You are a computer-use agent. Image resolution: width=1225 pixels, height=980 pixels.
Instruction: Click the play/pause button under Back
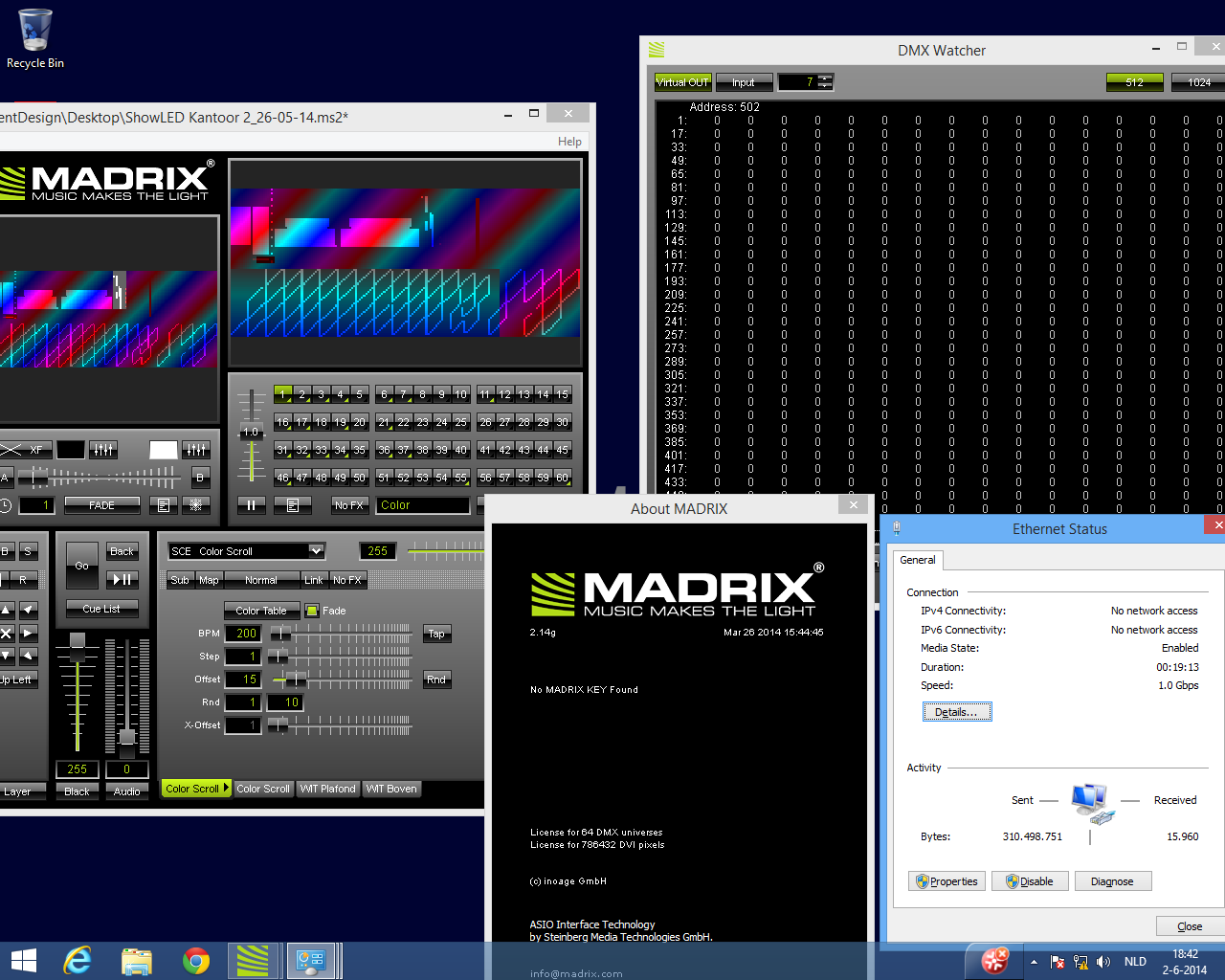click(122, 579)
